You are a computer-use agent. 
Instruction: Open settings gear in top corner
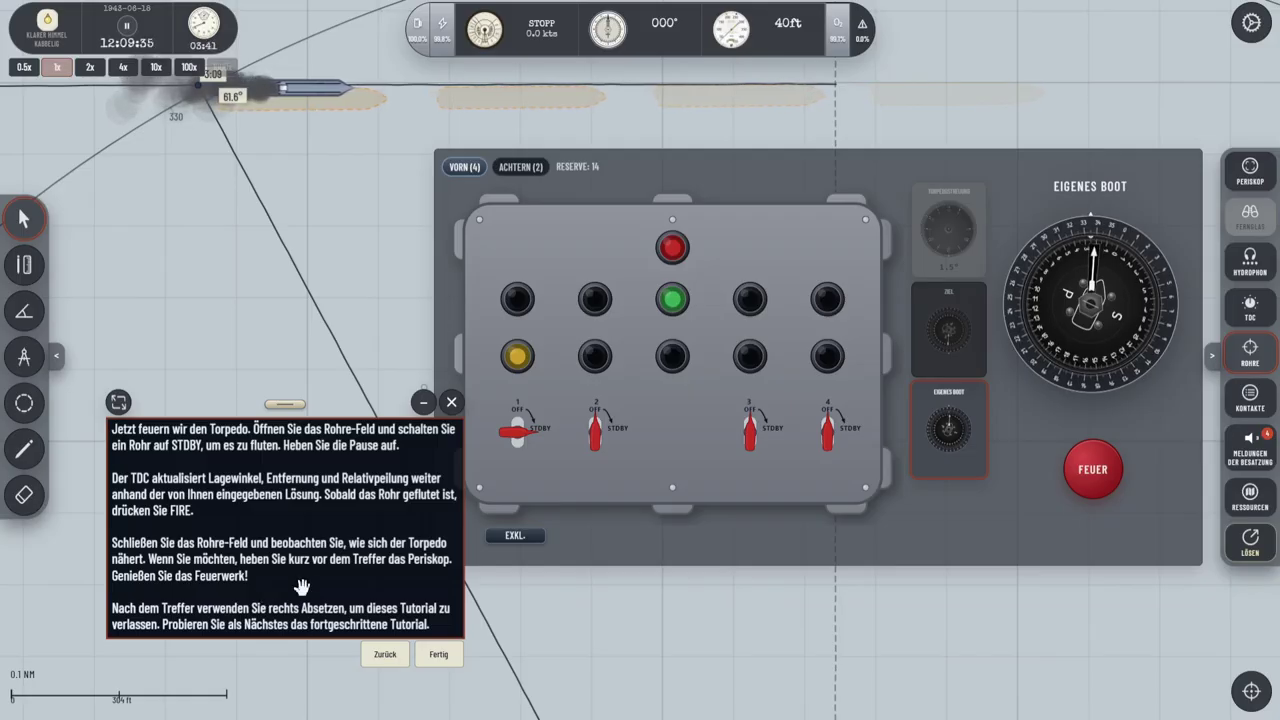pos(1251,22)
